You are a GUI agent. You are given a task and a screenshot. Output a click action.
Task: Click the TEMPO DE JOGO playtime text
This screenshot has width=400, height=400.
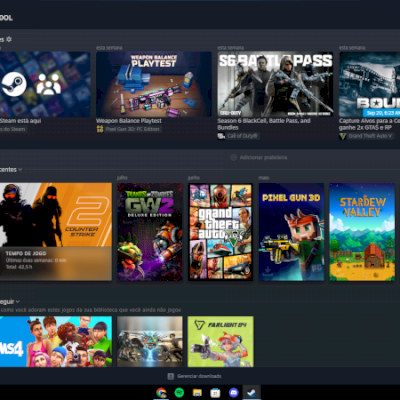pos(26,253)
